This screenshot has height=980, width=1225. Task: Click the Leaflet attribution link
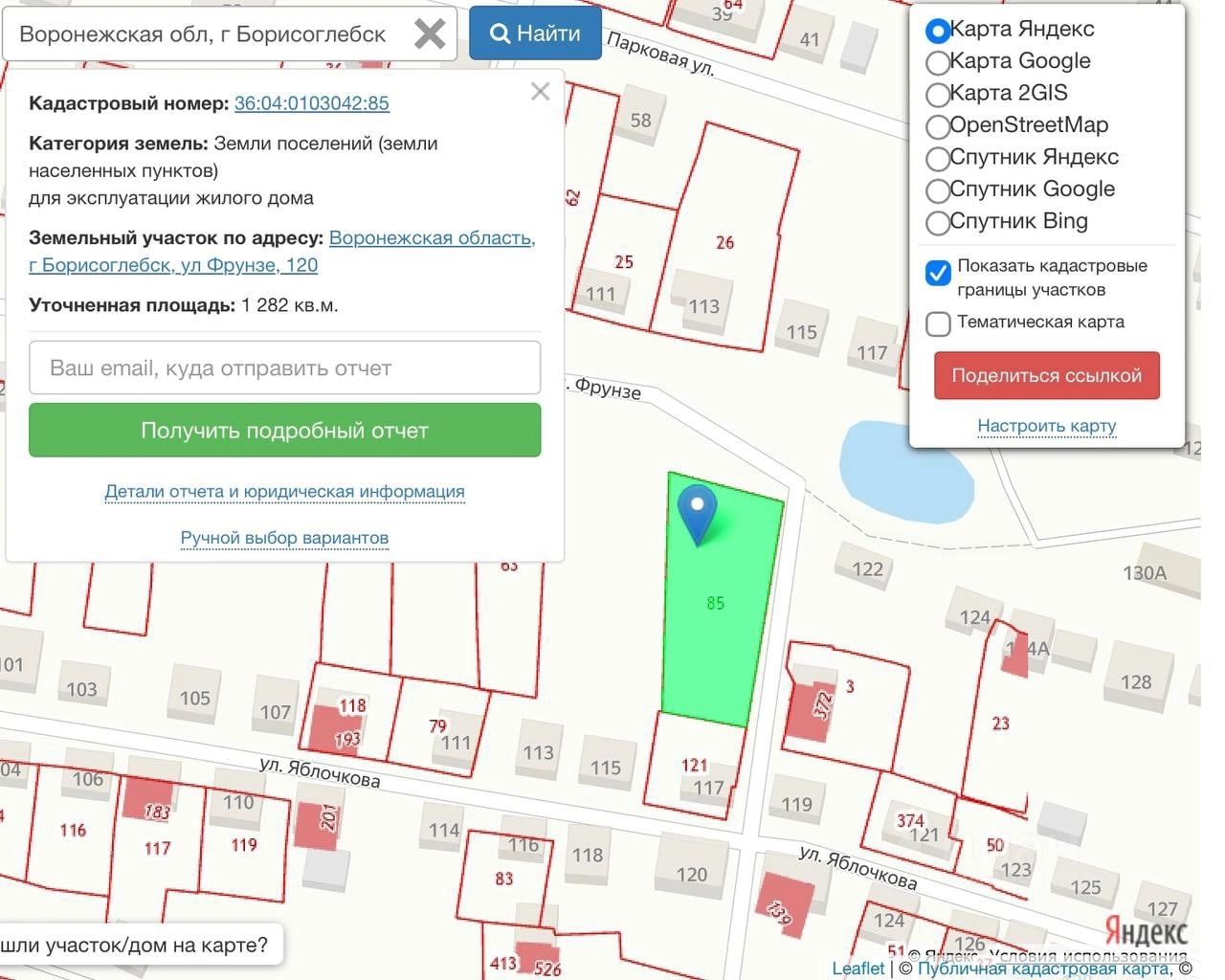click(858, 968)
